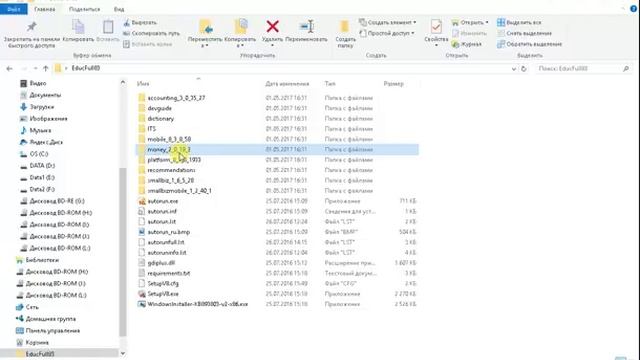Image resolution: width=640 pixels, height=360 pixels.
Task: Rename the item with Переименовать
Action: click(x=306, y=31)
